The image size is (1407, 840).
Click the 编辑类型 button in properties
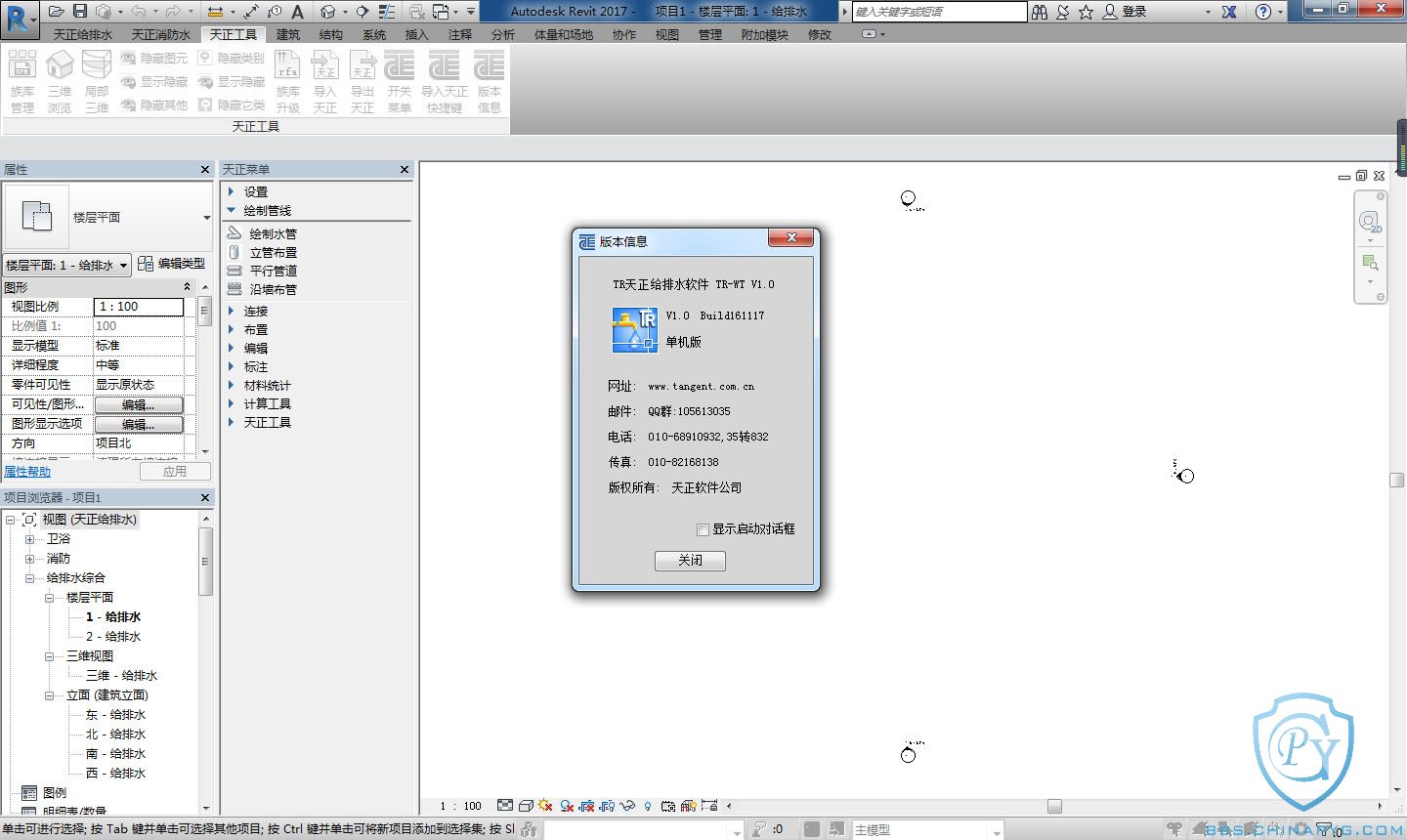pyautogui.click(x=172, y=264)
